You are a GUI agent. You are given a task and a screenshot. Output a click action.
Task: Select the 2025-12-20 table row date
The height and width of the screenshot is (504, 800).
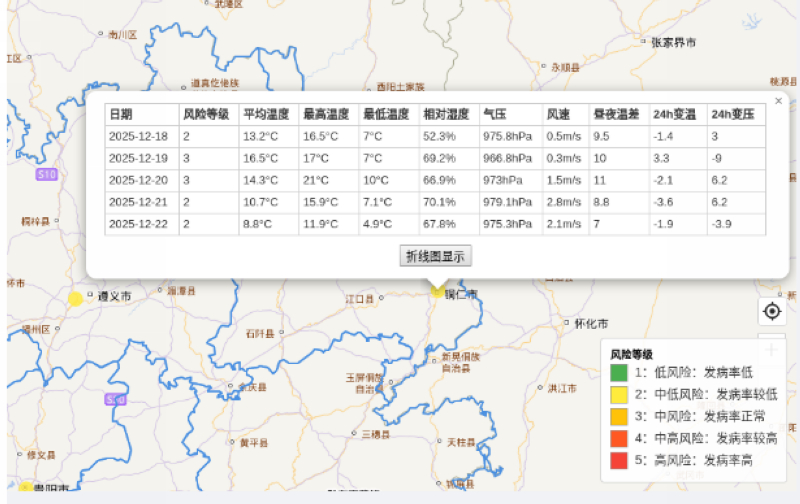138,180
